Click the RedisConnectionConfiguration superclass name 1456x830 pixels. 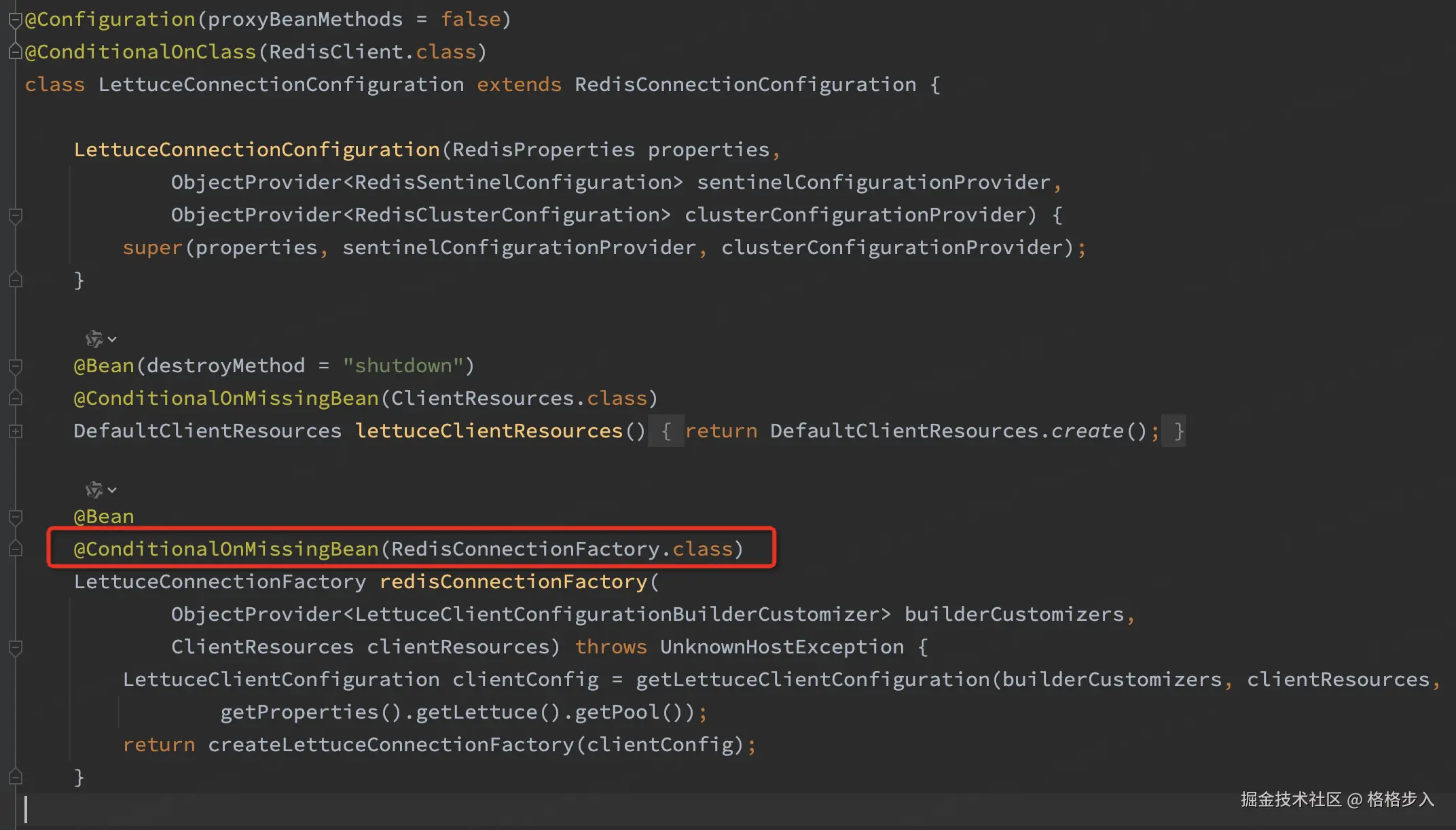745,85
